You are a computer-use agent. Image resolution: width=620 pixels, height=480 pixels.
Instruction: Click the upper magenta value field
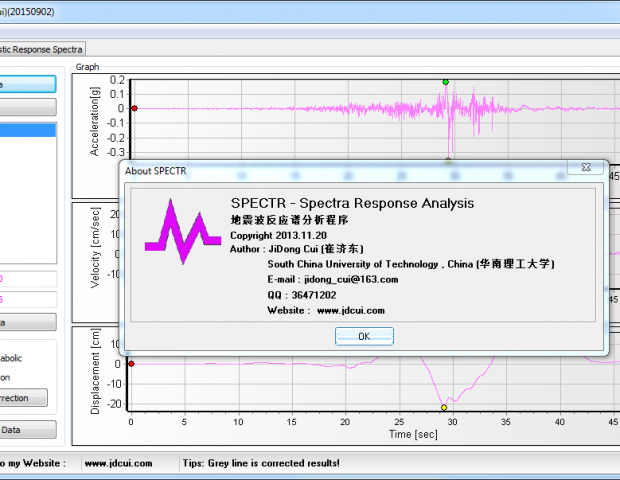28,278
